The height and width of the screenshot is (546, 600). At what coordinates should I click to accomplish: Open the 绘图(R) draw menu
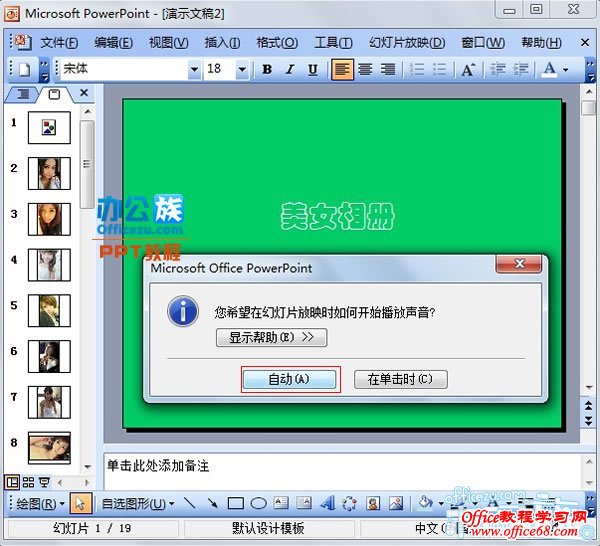40,504
